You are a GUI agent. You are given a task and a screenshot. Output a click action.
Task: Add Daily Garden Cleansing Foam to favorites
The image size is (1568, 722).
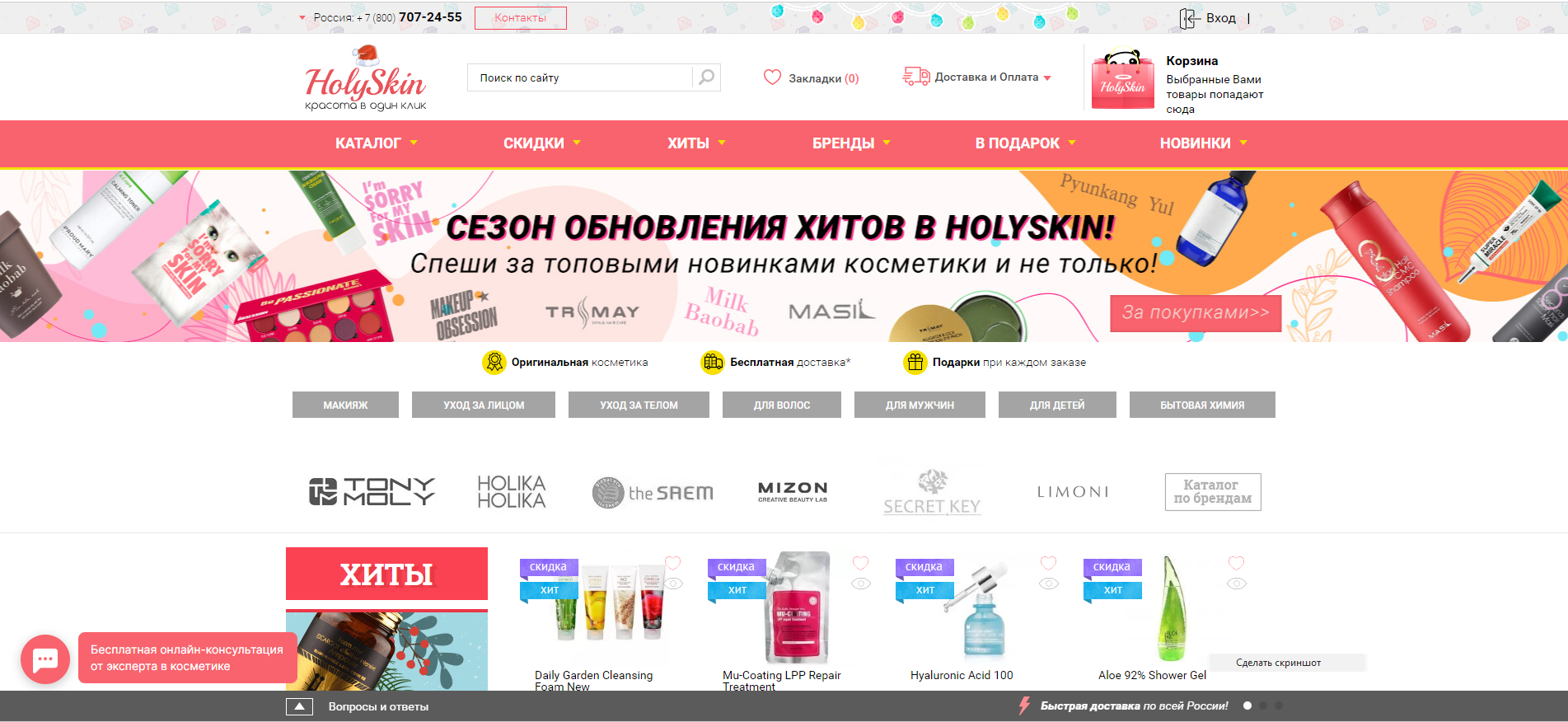pyautogui.click(x=673, y=563)
